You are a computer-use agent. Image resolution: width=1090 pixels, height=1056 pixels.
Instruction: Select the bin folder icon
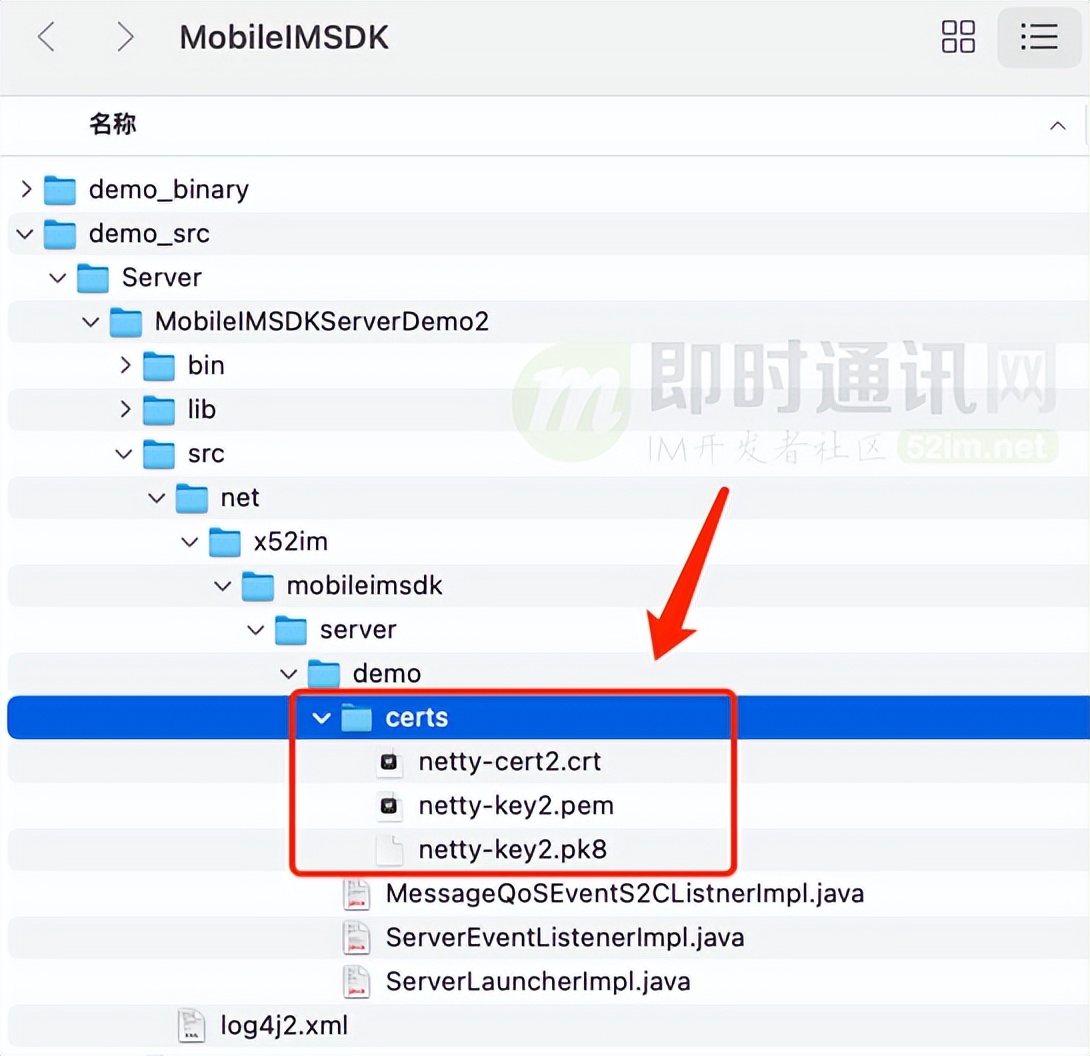(x=158, y=366)
